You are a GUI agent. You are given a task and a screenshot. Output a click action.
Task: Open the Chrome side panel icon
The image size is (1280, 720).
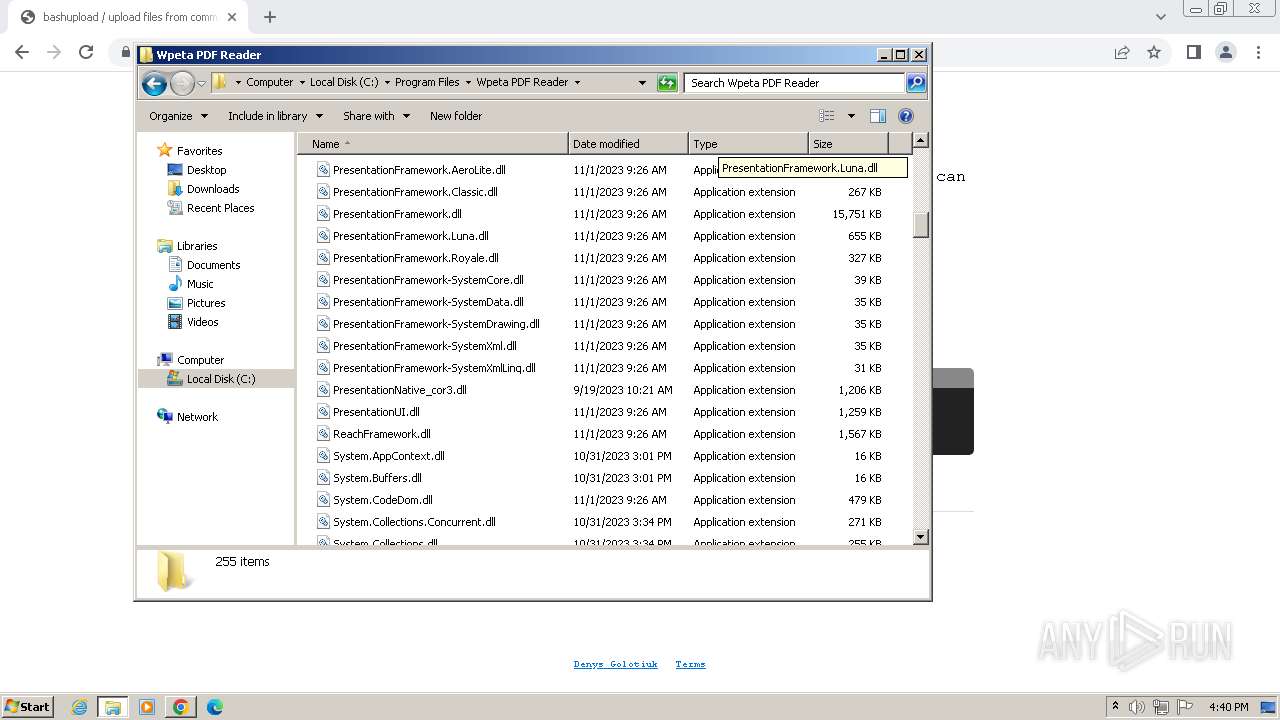coord(1193,52)
